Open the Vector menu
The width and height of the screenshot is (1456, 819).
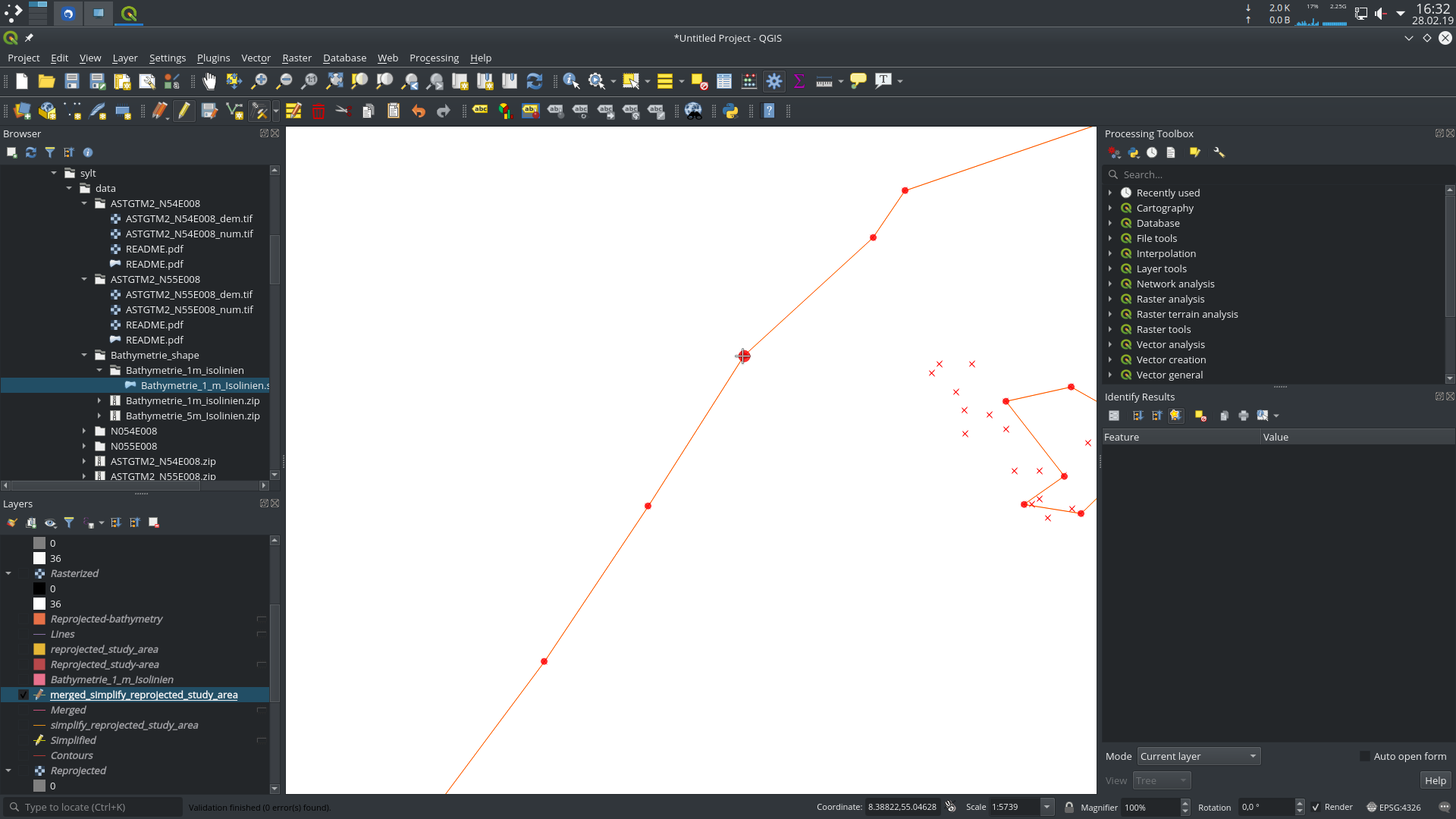[x=256, y=58]
